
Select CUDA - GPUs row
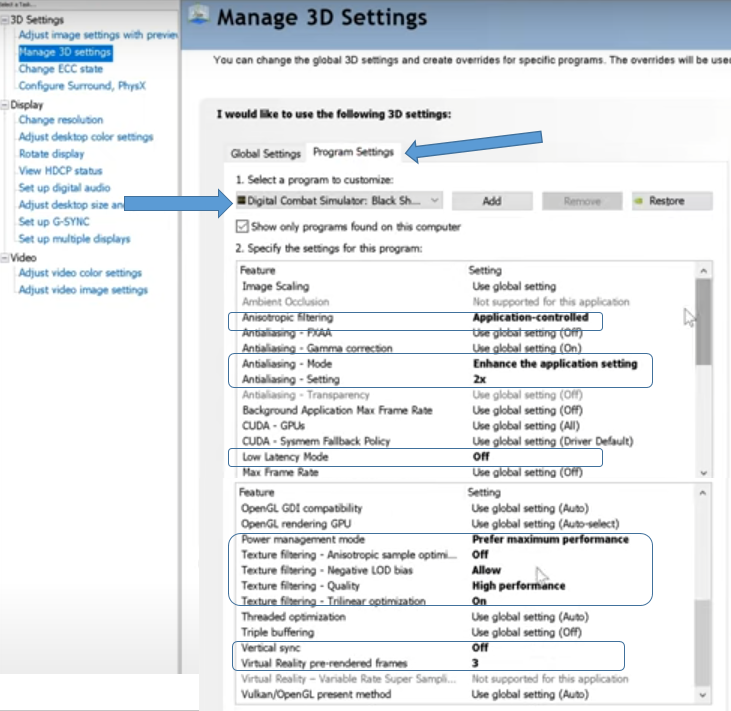click(x=466, y=426)
